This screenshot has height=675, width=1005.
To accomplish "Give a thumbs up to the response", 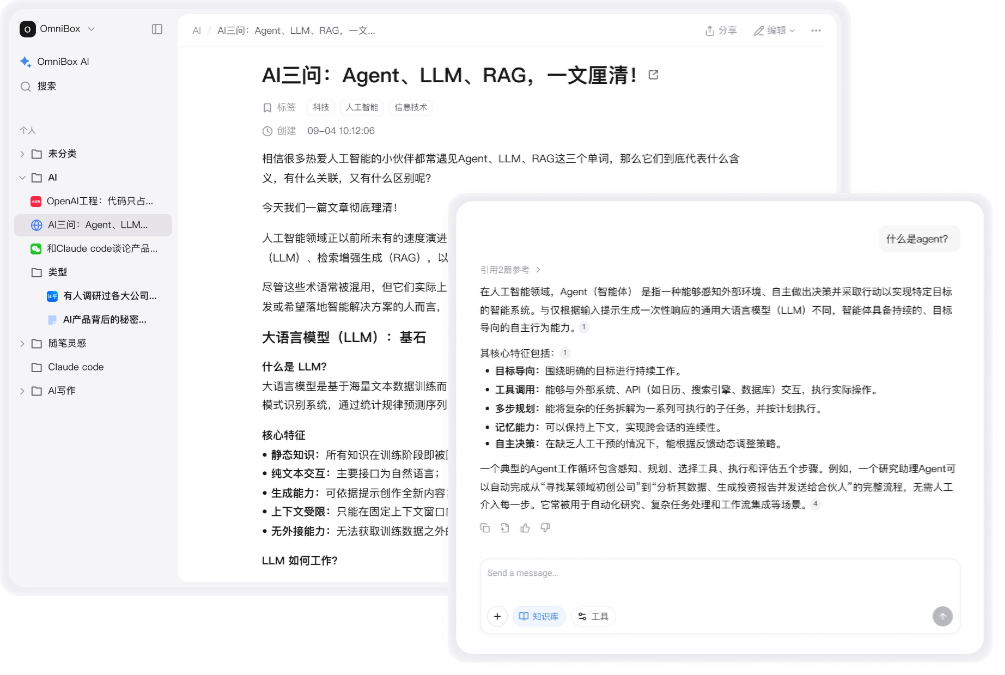I will pyautogui.click(x=523, y=527).
